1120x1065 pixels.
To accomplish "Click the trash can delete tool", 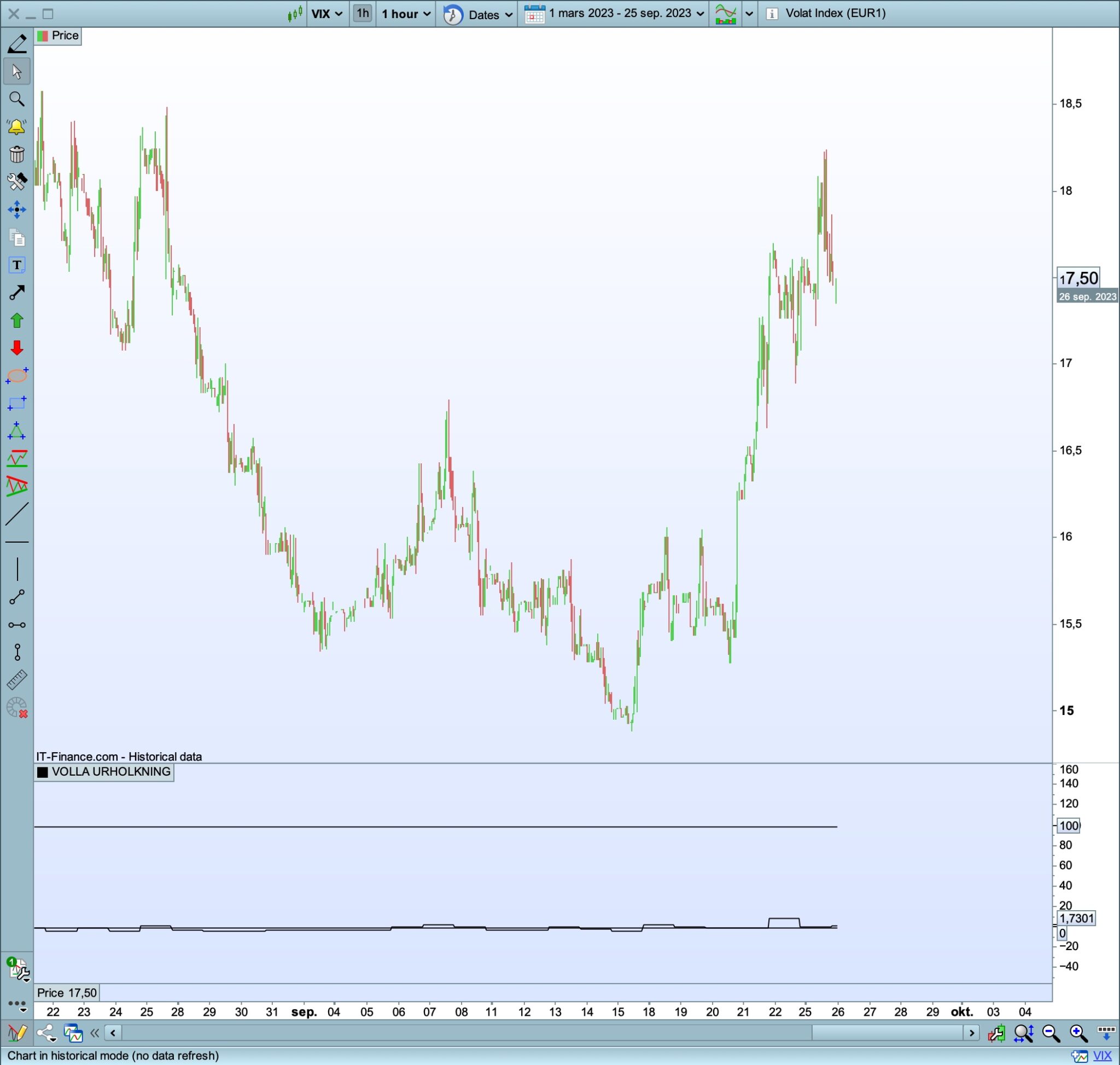I will (17, 154).
